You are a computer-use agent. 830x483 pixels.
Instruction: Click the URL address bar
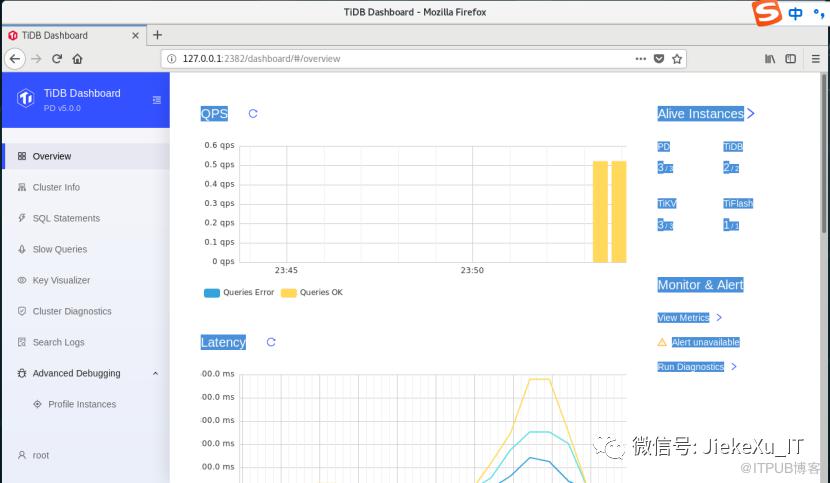point(400,59)
